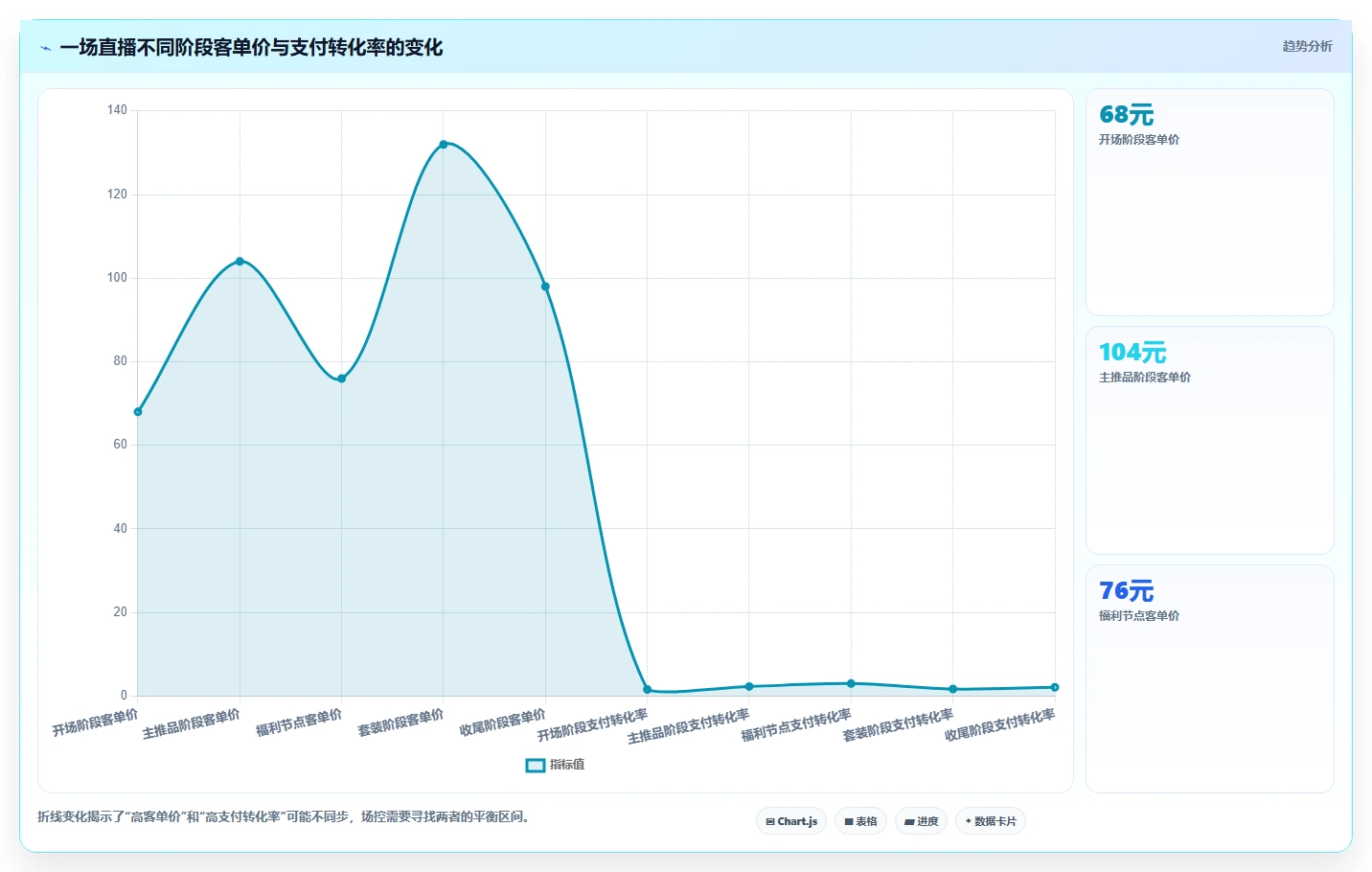Click the Chart.js tag button

tap(791, 821)
